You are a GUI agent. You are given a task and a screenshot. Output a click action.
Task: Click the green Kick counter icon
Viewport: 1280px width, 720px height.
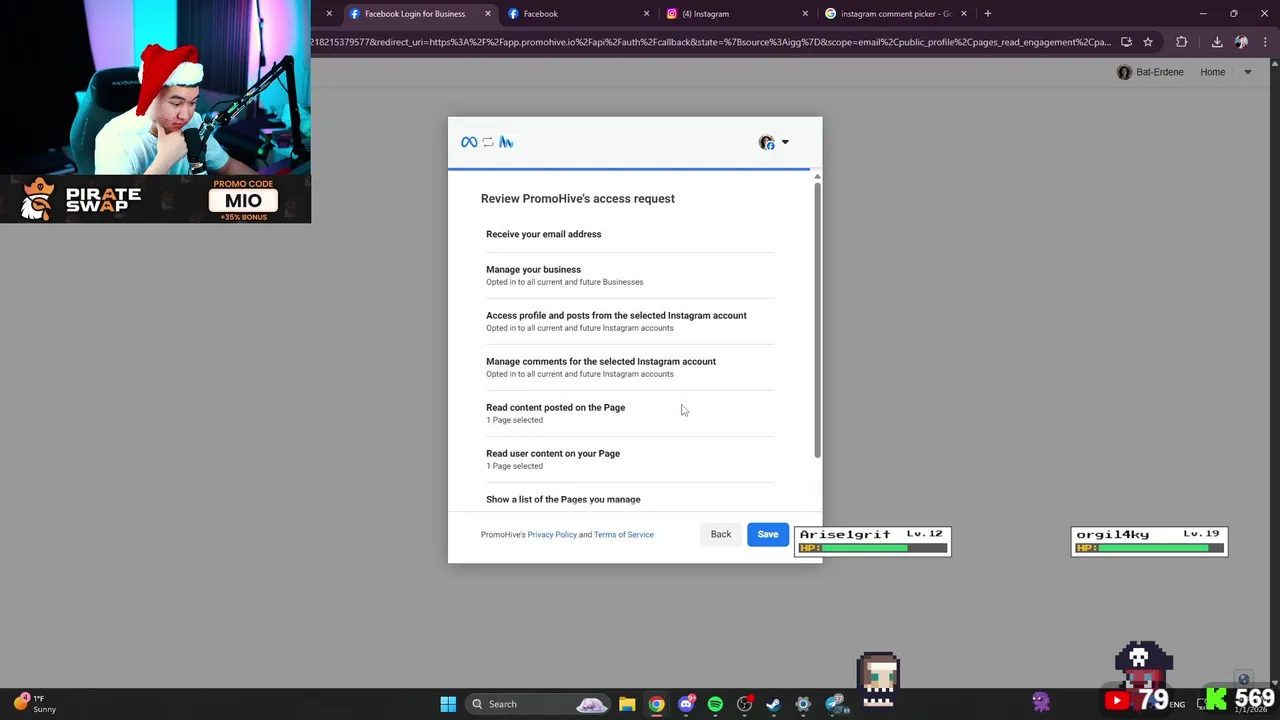click(1216, 699)
